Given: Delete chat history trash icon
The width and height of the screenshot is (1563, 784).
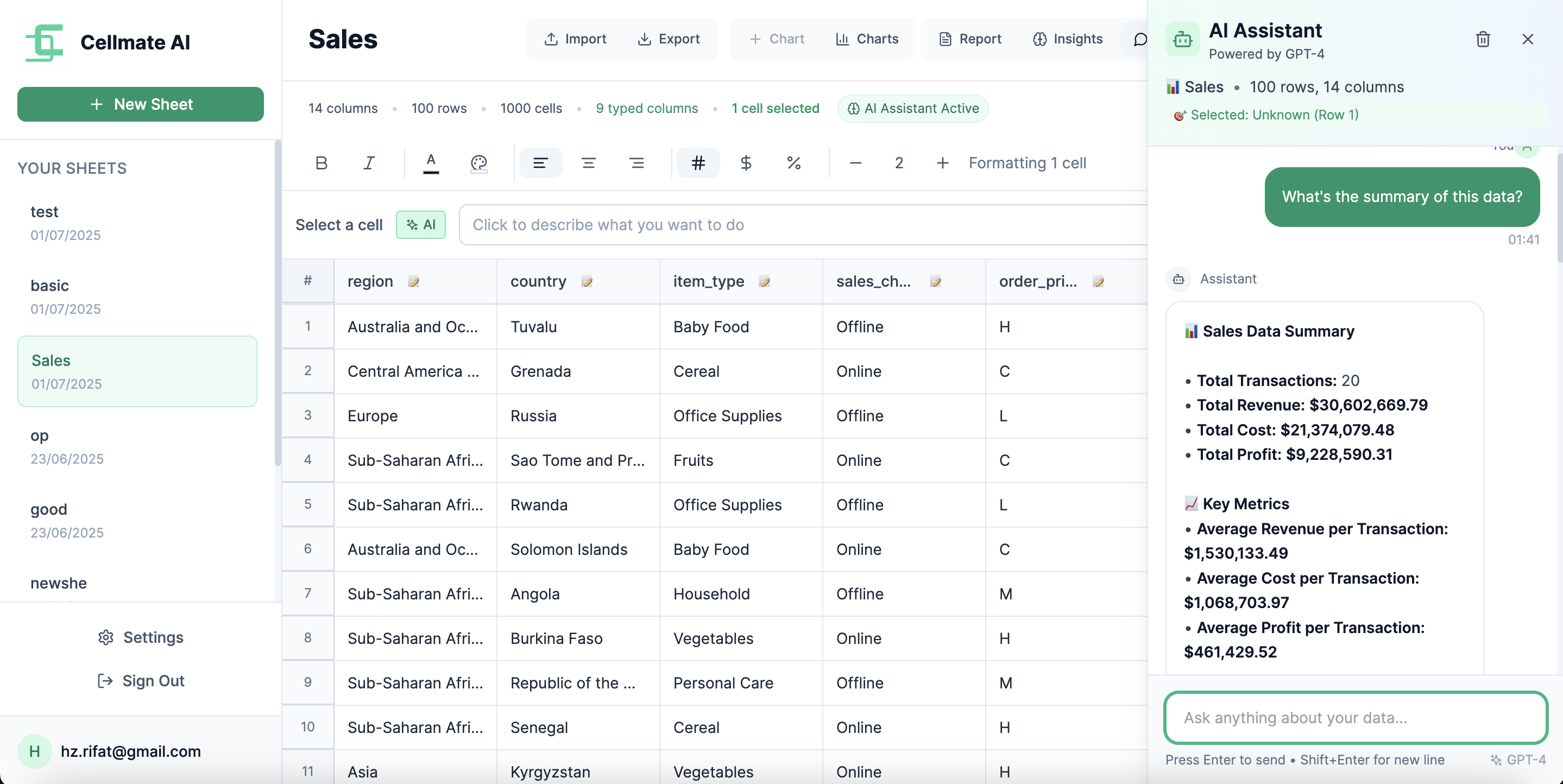Looking at the screenshot, I should tap(1482, 40).
